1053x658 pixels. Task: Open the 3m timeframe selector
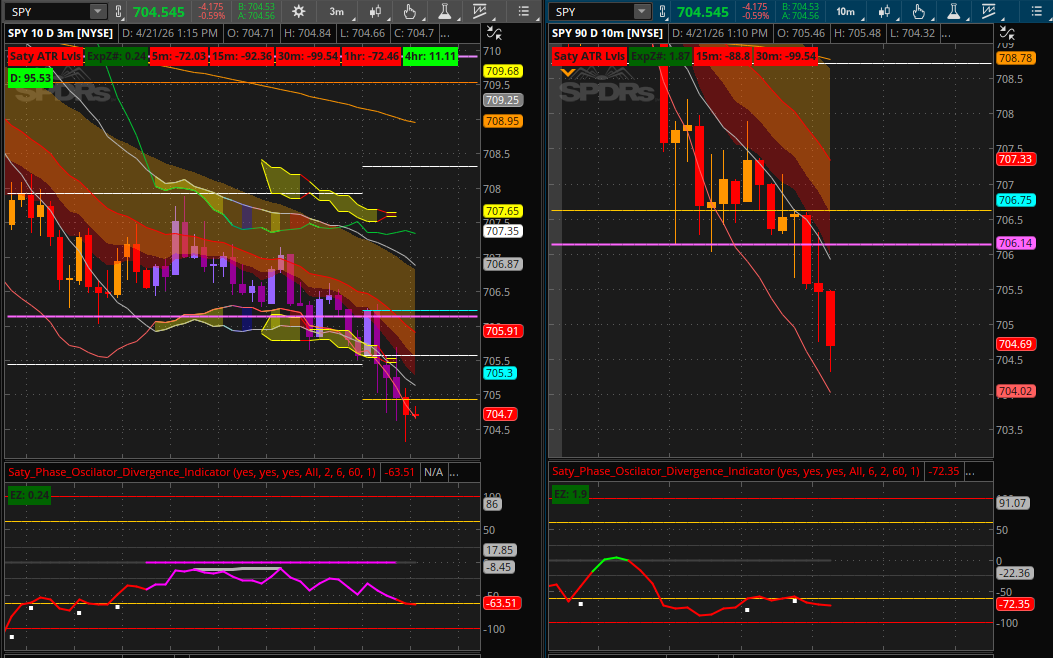tap(336, 11)
